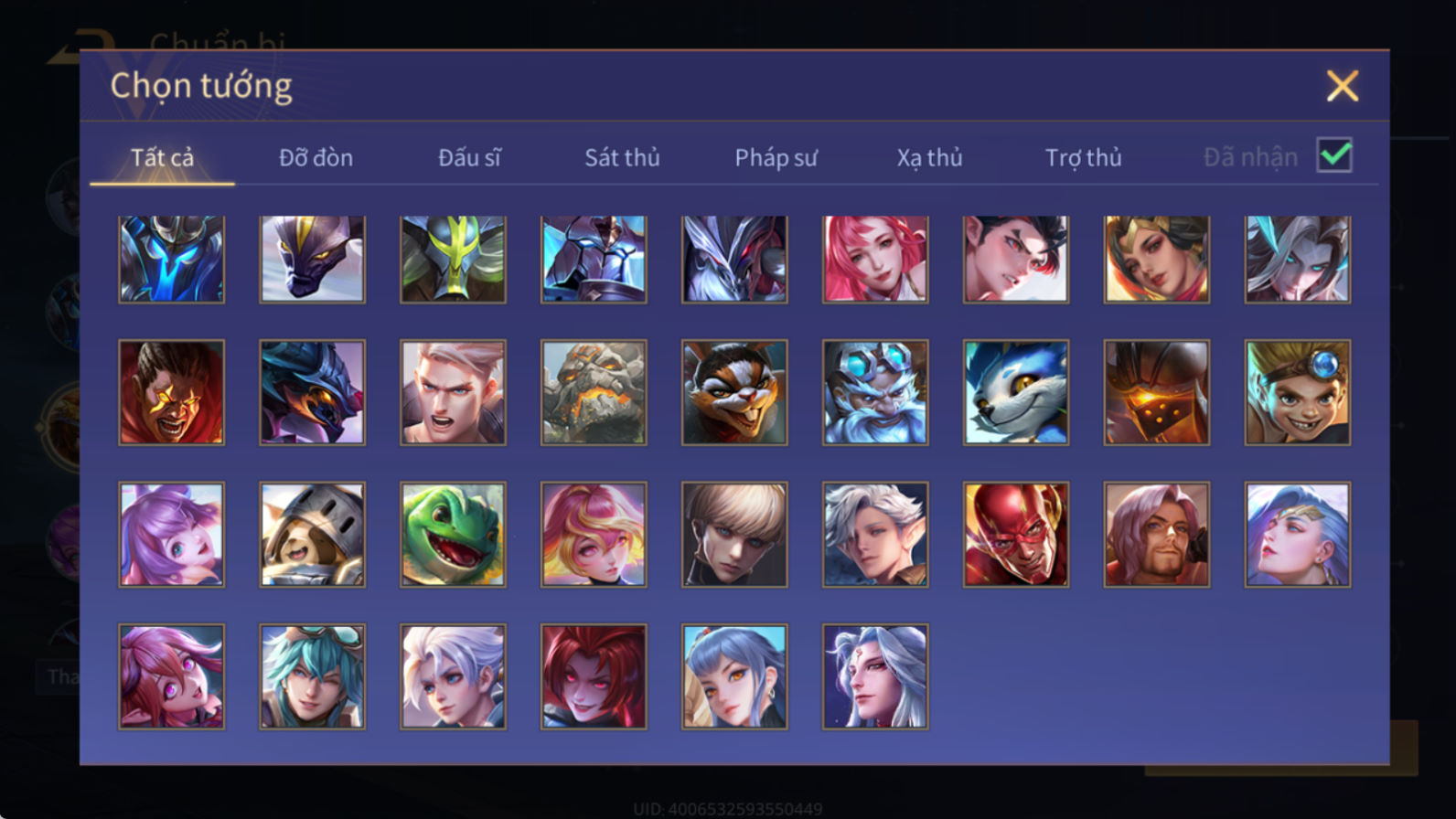
Task: Open the Đấu sĩ tab
Action: tap(469, 158)
